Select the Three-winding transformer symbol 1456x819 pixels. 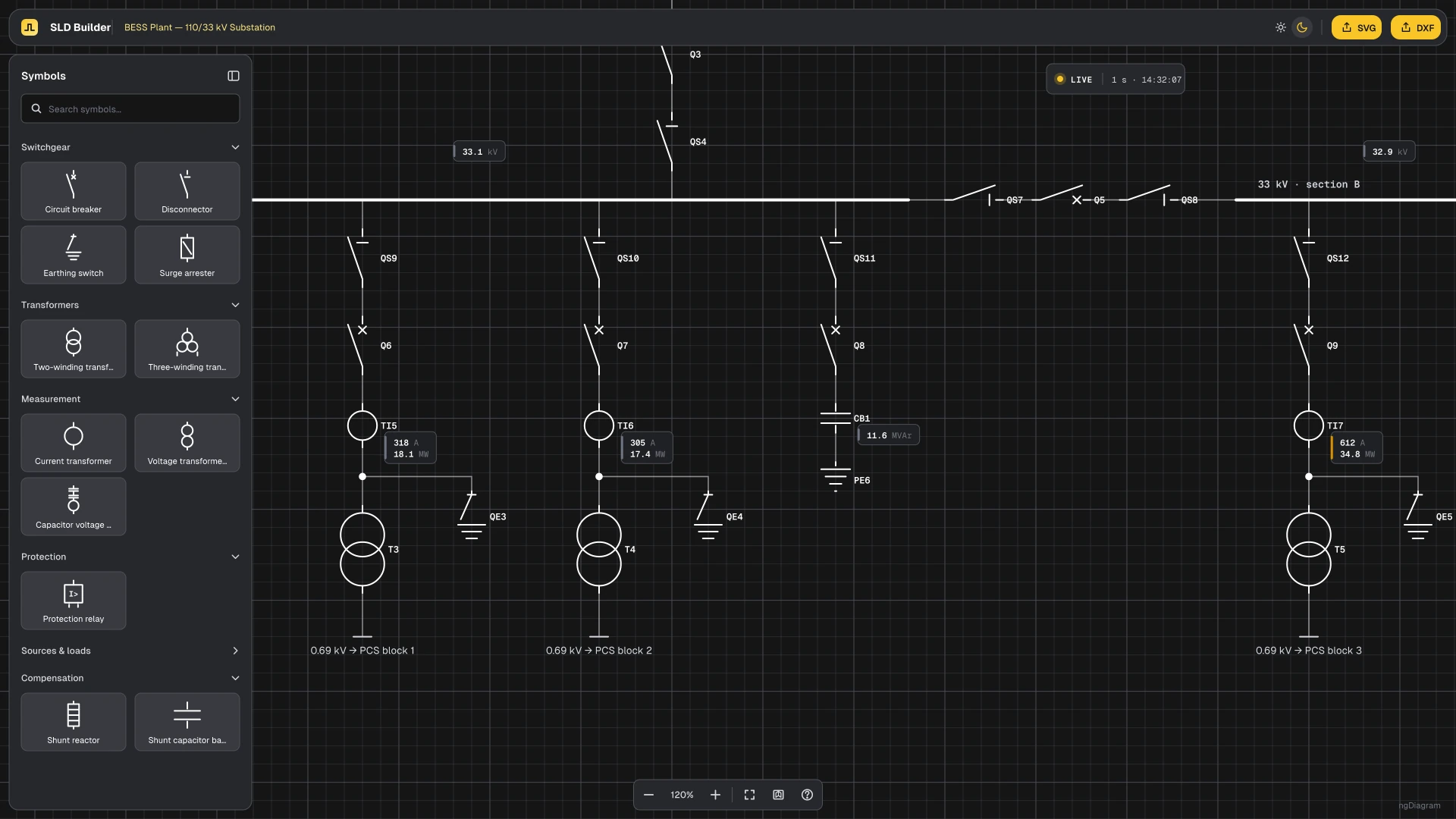point(187,349)
